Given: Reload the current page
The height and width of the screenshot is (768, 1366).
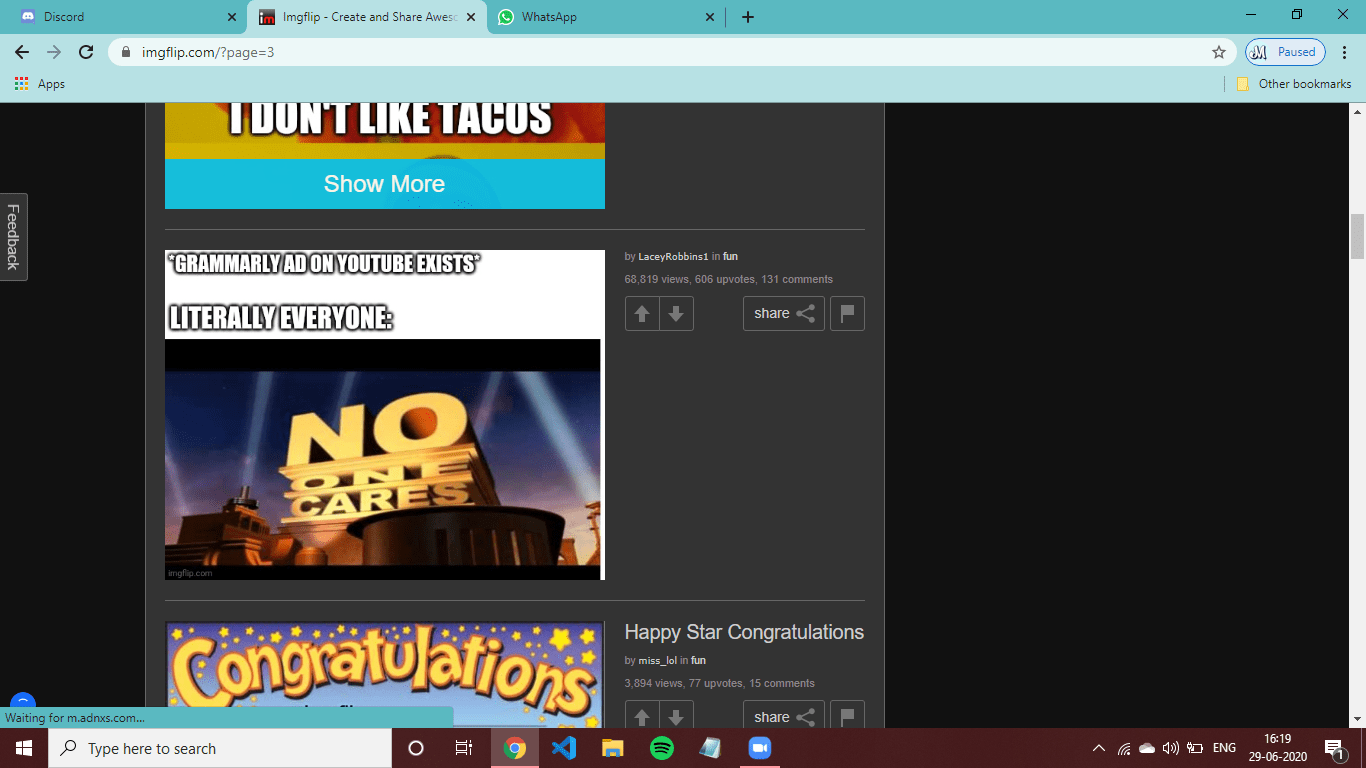Looking at the screenshot, I should 86,52.
